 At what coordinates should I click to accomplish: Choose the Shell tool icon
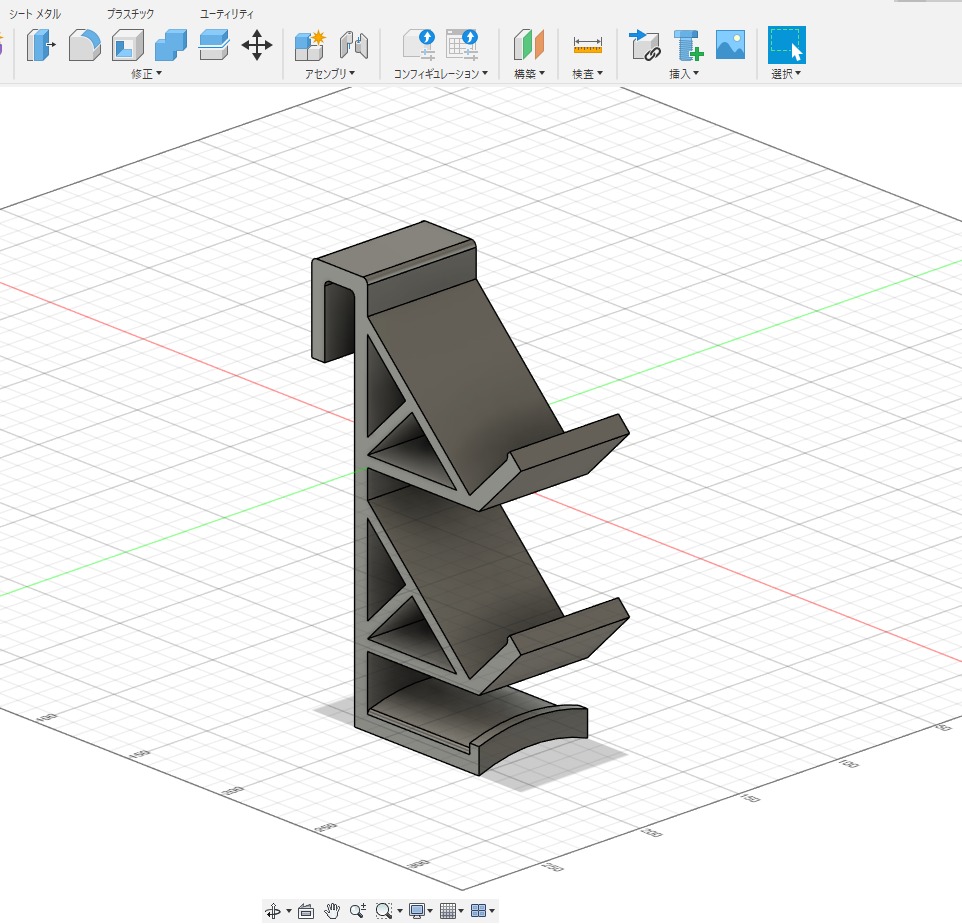pos(127,45)
